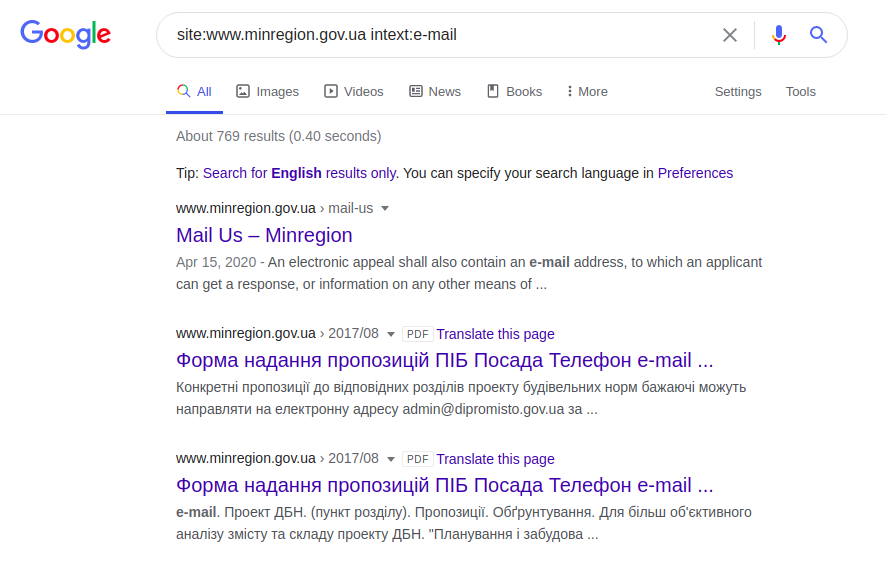
Task: Click the blue magnifier search button
Action: tap(819, 35)
